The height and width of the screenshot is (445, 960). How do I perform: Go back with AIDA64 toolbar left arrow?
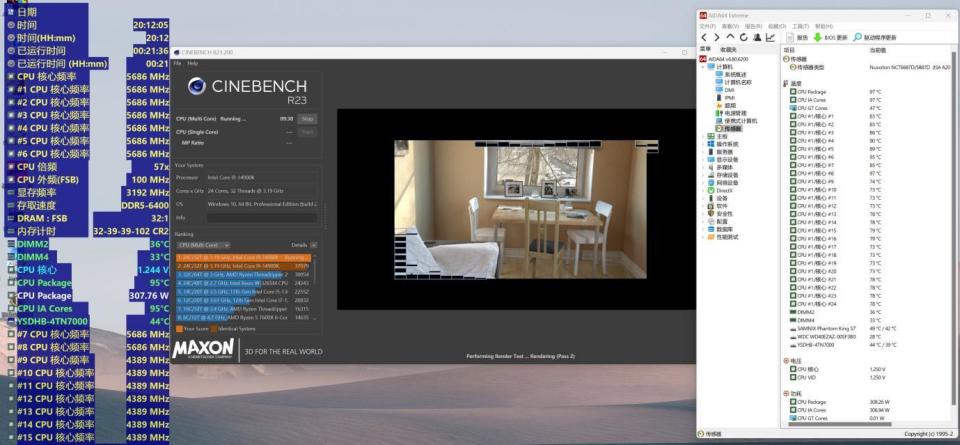[704, 37]
